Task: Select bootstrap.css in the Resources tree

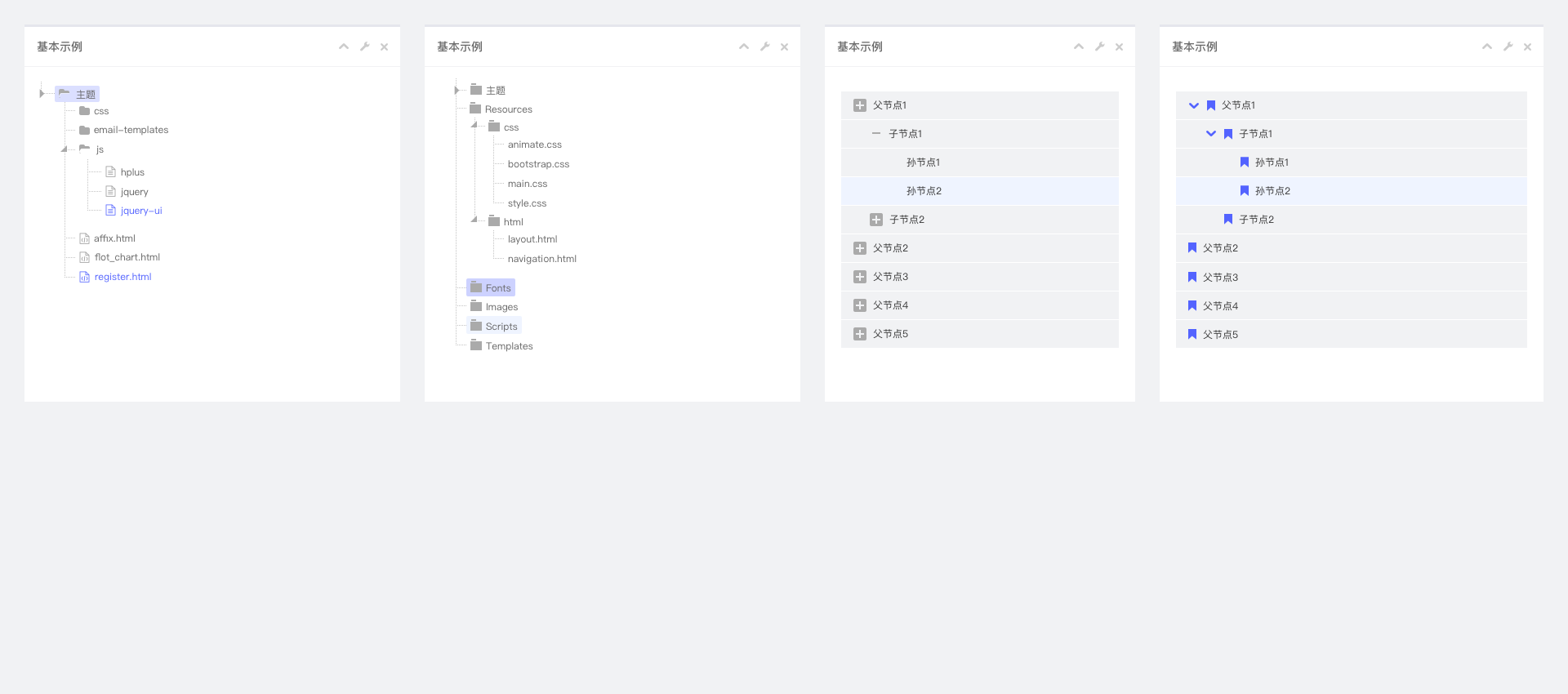Action: (x=538, y=164)
